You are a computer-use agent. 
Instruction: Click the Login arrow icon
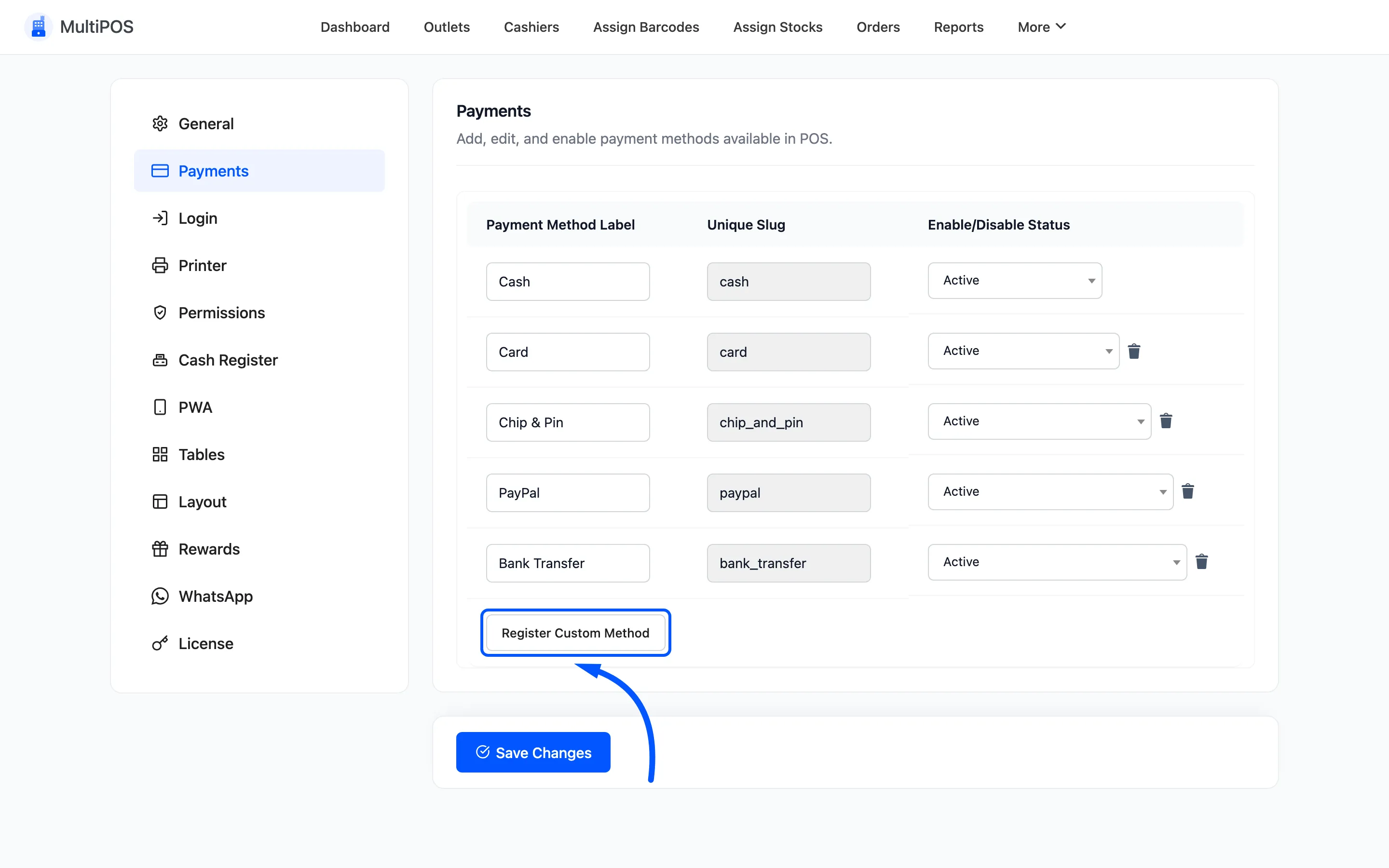point(160,218)
